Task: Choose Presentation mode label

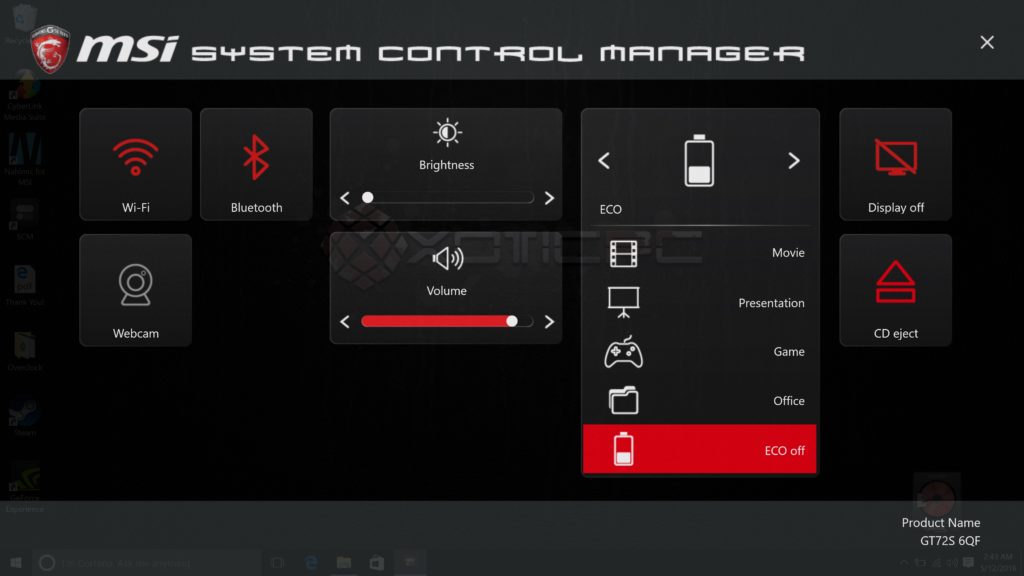Action: pyautogui.click(x=771, y=303)
